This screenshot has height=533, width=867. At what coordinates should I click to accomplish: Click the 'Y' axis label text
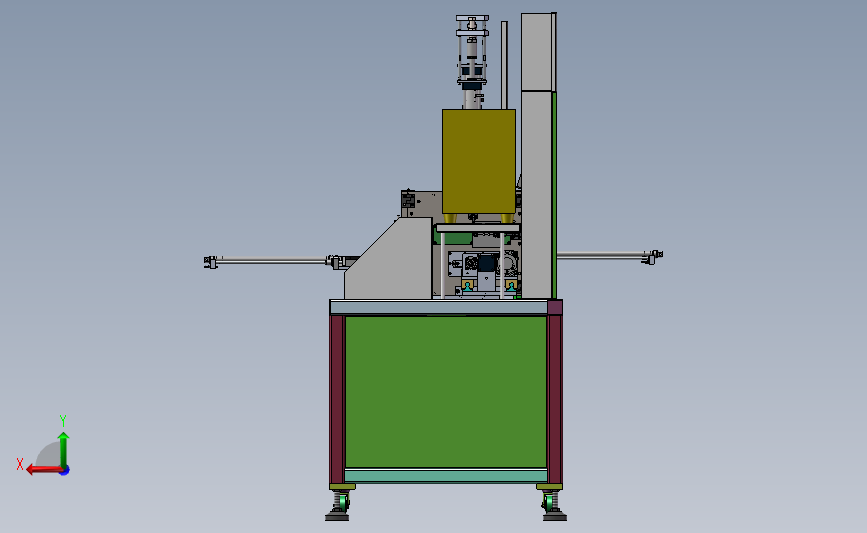click(63, 421)
